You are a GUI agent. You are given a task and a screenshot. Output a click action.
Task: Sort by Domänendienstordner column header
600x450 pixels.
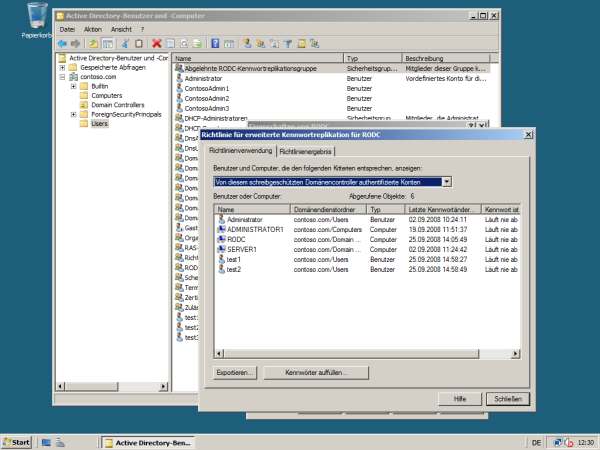coord(328,209)
